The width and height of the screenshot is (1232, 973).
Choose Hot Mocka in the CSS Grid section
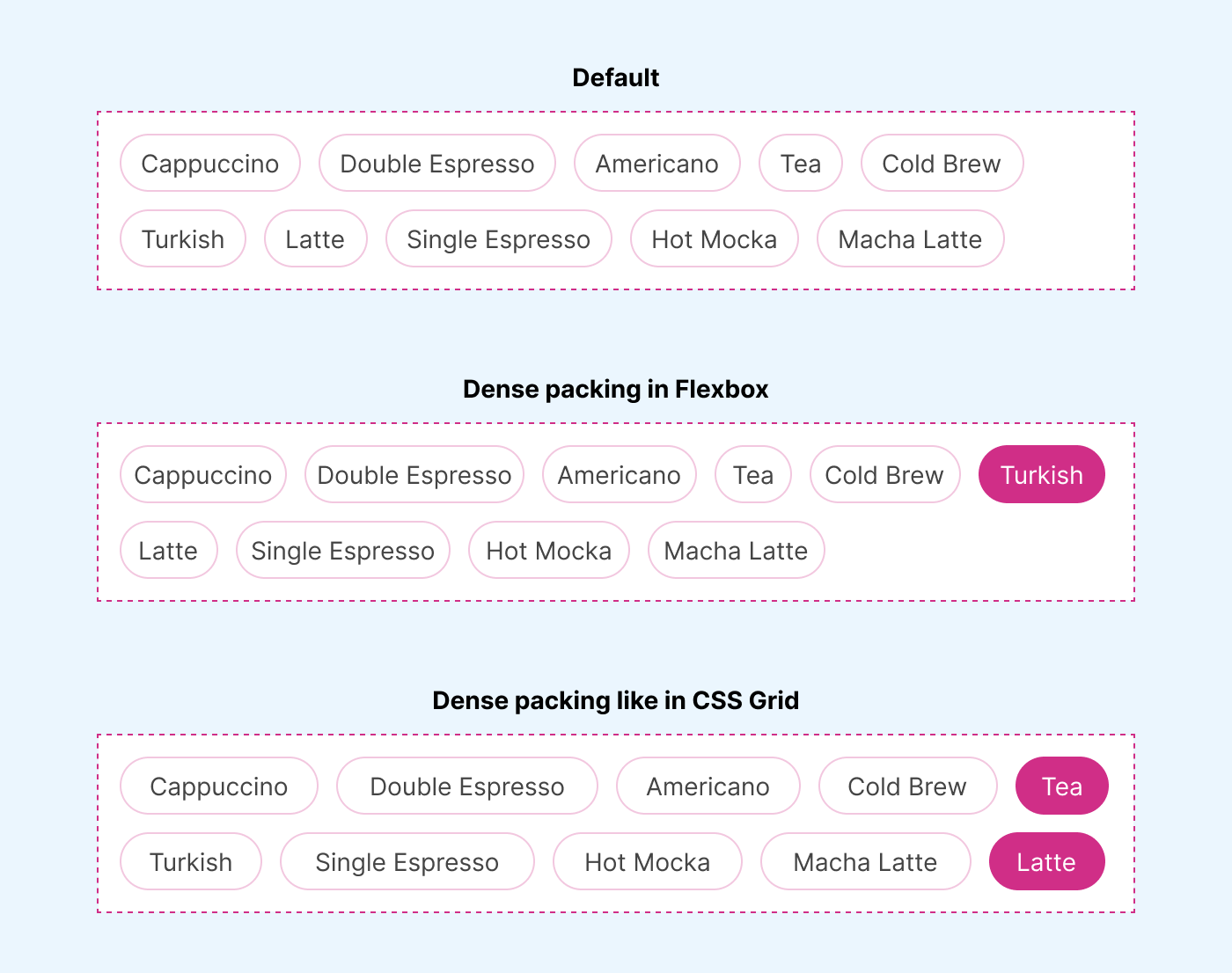648,862
